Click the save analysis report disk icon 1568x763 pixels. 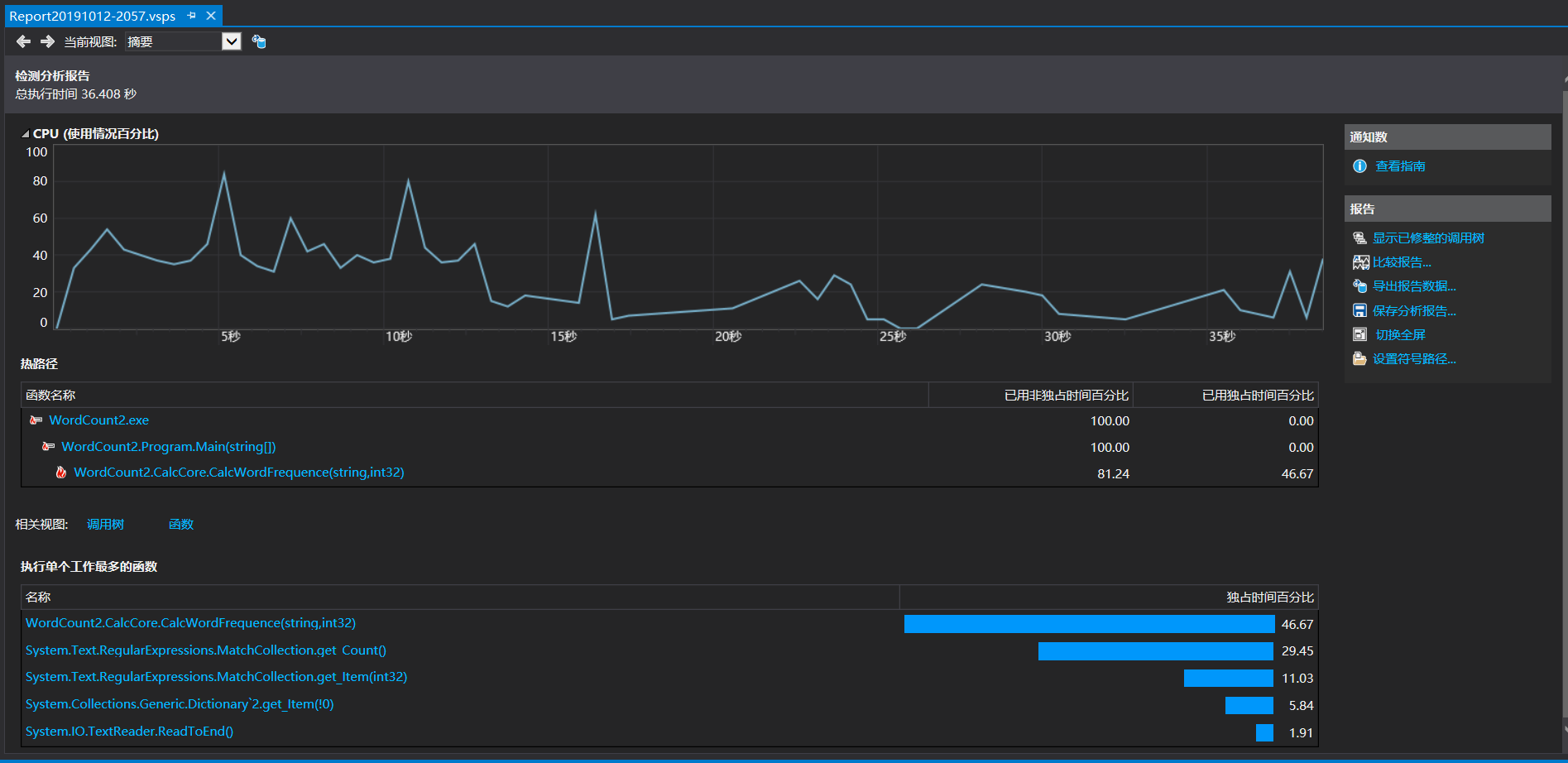(x=1359, y=311)
